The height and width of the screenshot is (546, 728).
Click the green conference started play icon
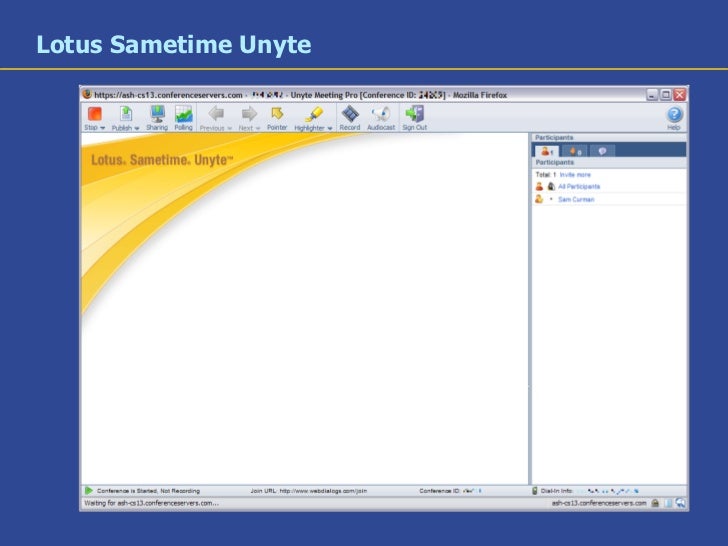tap(89, 490)
